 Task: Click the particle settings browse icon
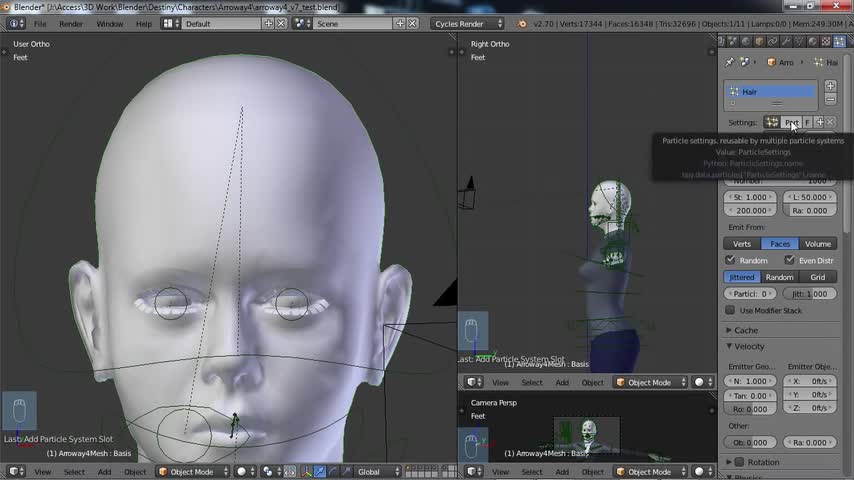771,122
